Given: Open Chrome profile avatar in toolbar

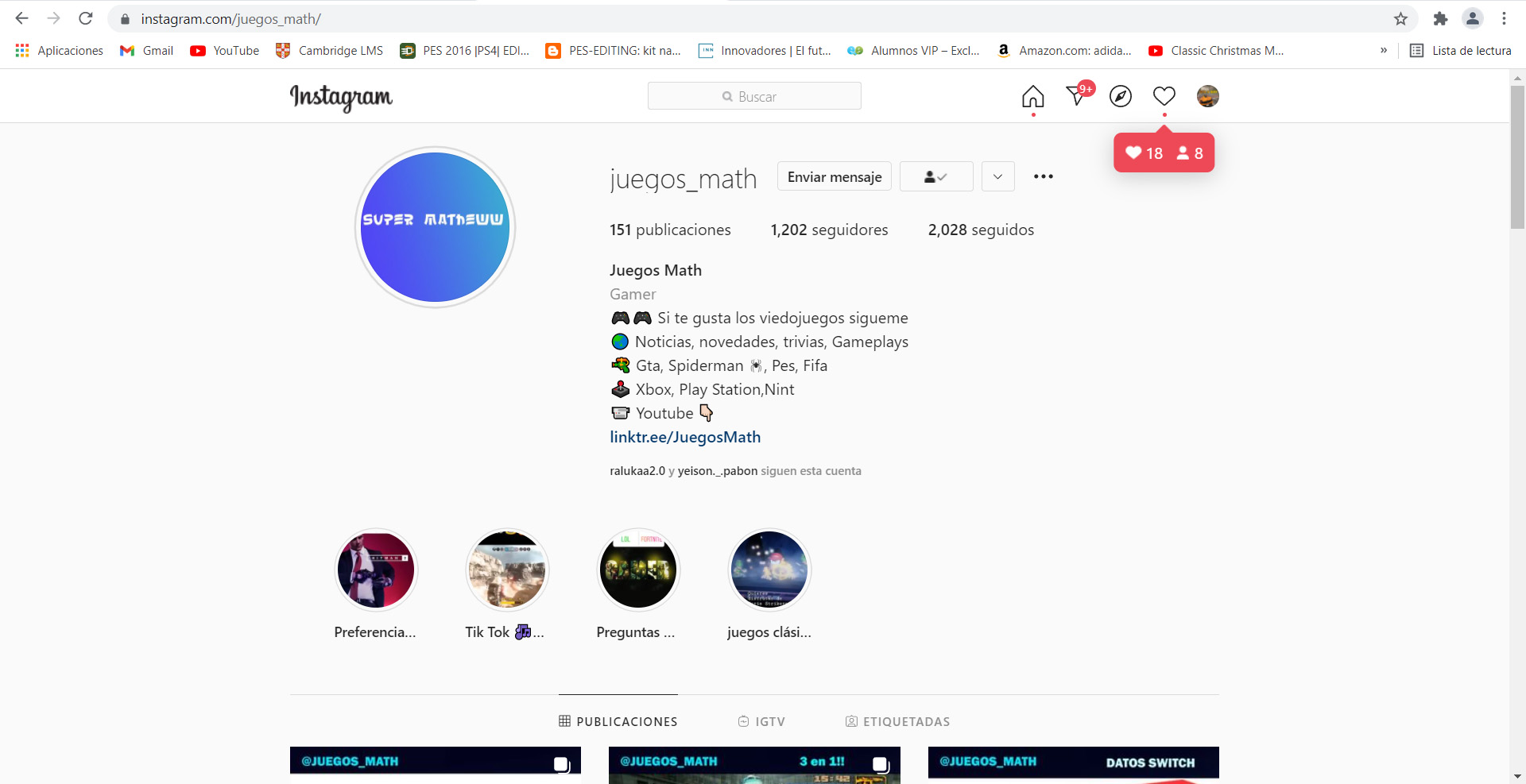Looking at the screenshot, I should [1473, 18].
